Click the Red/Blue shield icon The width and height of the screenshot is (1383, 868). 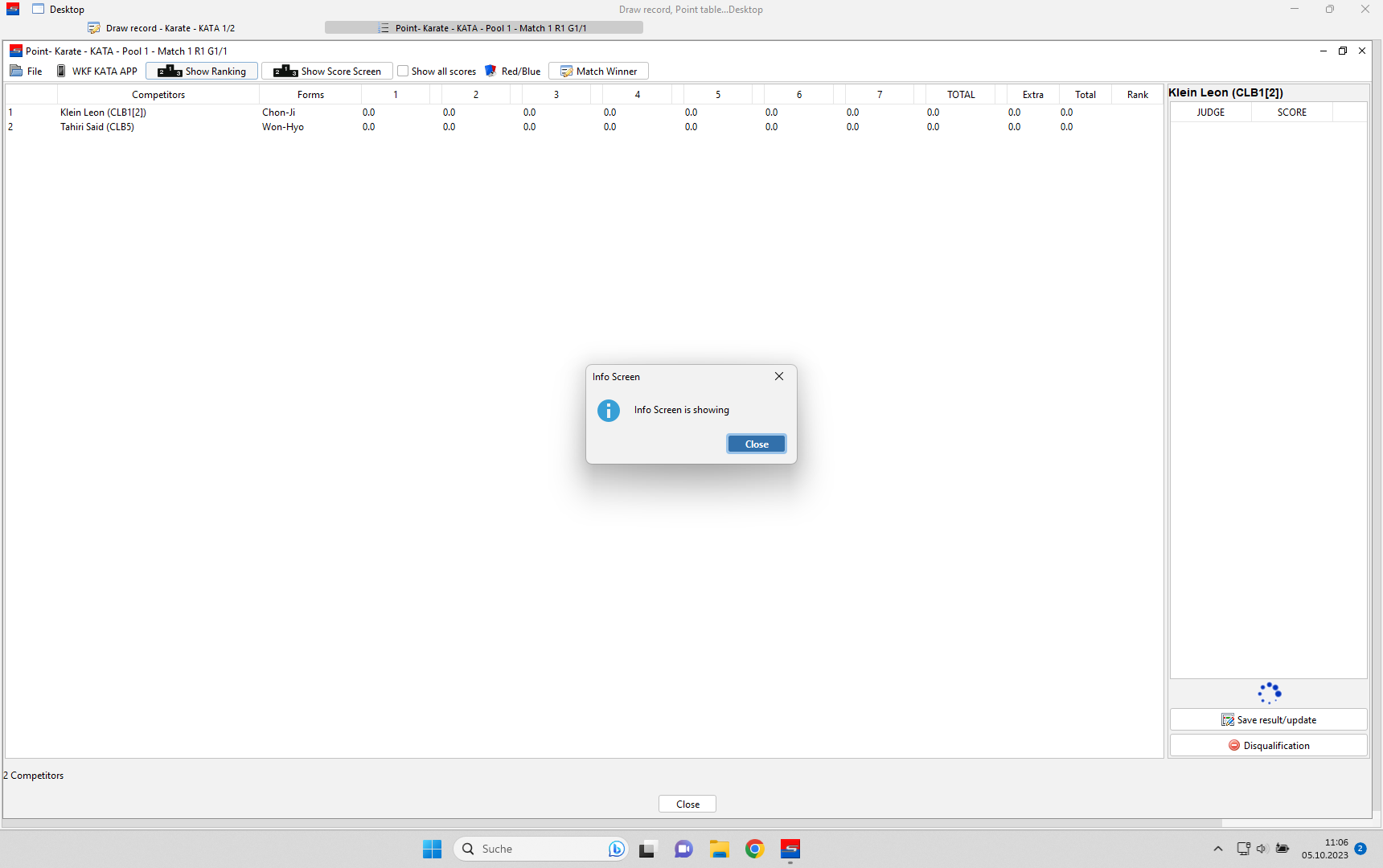(490, 71)
